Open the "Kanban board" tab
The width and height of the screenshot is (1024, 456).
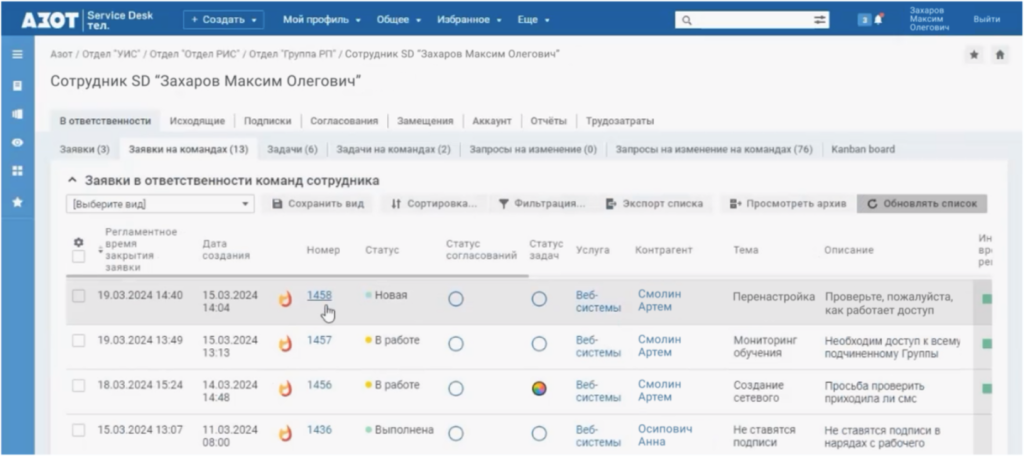(x=862, y=149)
